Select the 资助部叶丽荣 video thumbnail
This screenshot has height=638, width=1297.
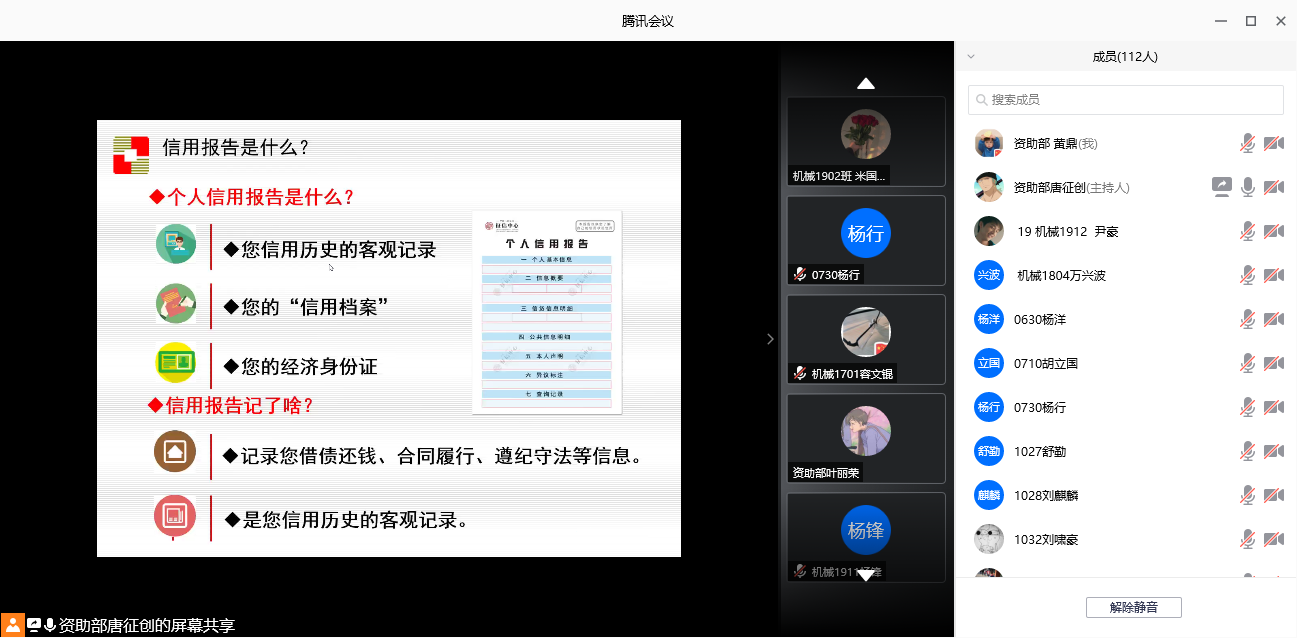(x=866, y=439)
